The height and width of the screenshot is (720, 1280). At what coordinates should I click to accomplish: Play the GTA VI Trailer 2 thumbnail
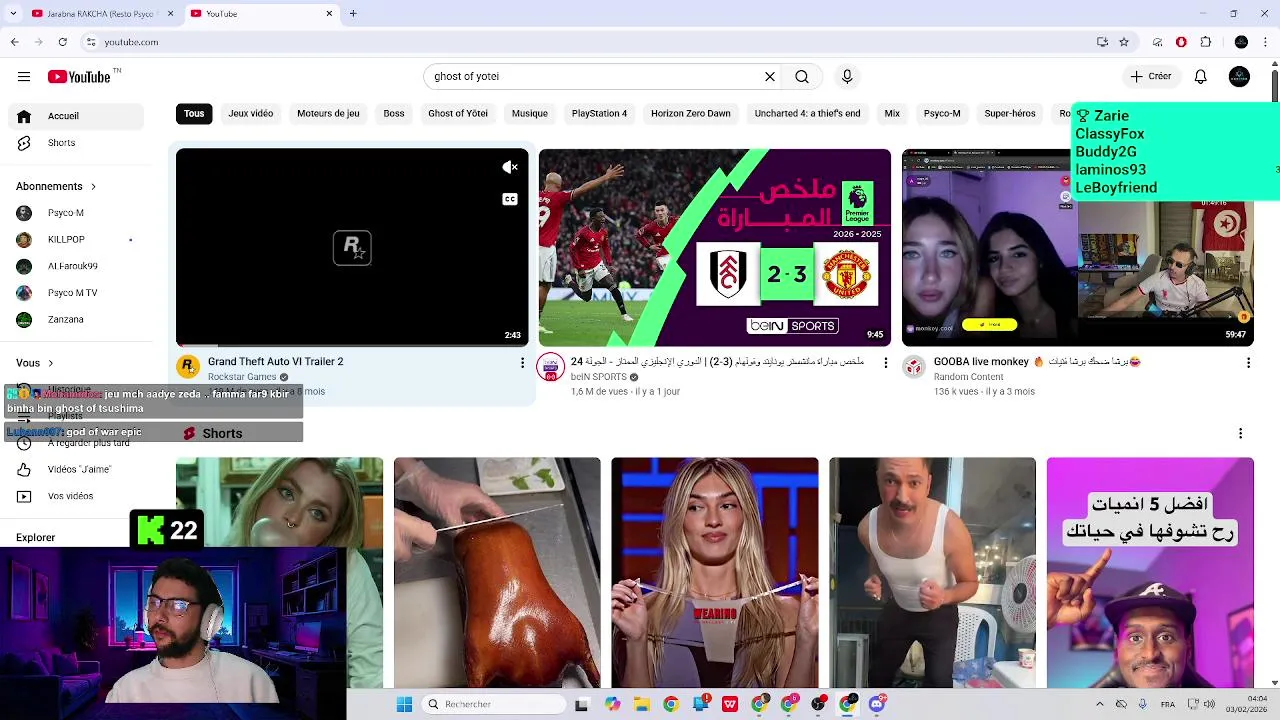pyautogui.click(x=352, y=247)
